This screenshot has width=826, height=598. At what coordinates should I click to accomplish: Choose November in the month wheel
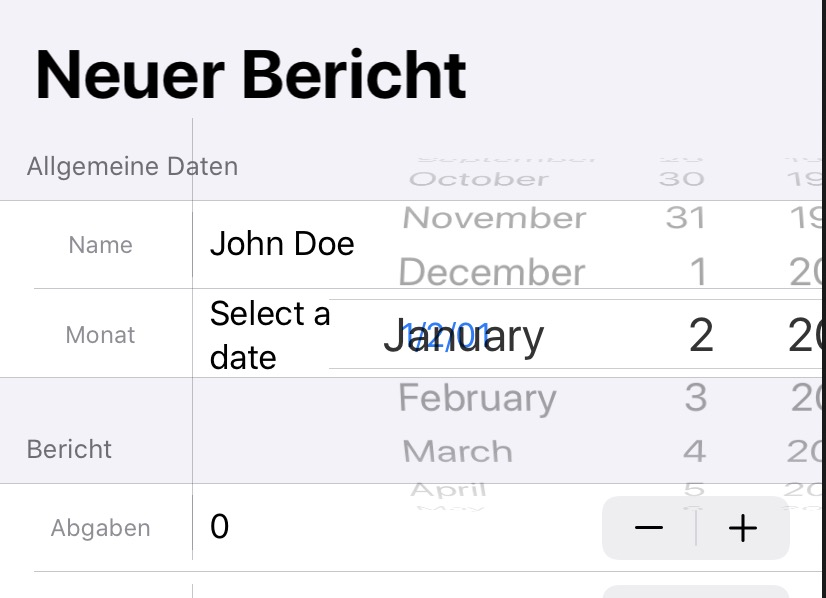494,218
